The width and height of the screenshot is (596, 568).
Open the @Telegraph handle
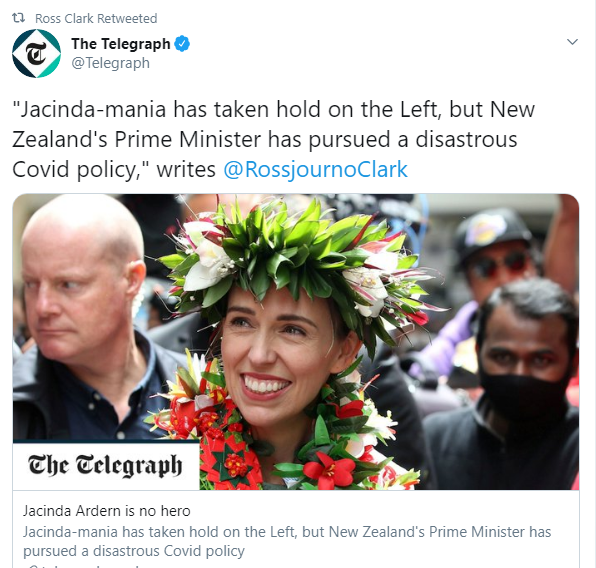(110, 63)
